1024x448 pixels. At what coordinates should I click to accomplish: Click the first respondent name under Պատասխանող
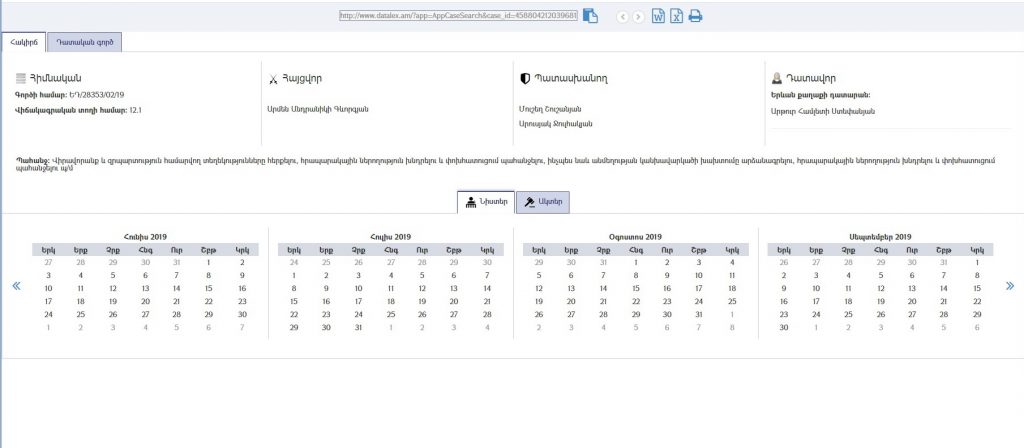(x=550, y=109)
